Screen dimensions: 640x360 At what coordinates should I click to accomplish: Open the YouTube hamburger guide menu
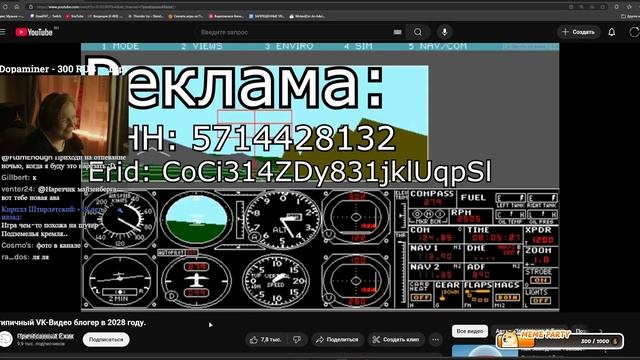coord(3,32)
